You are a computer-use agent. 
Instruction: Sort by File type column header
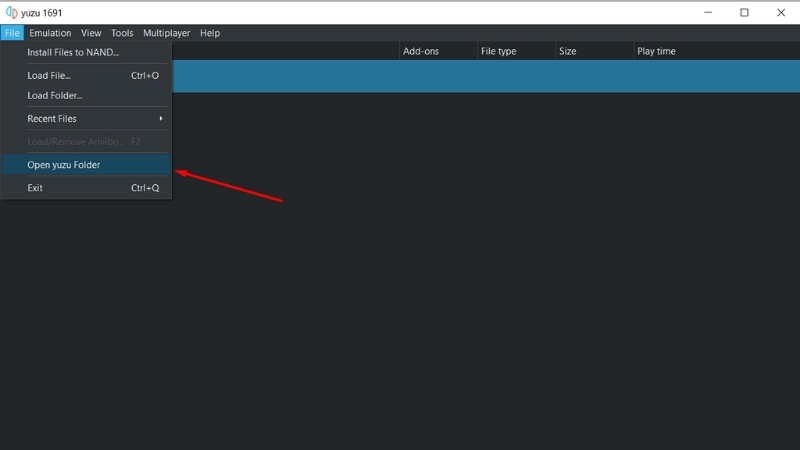click(x=516, y=51)
